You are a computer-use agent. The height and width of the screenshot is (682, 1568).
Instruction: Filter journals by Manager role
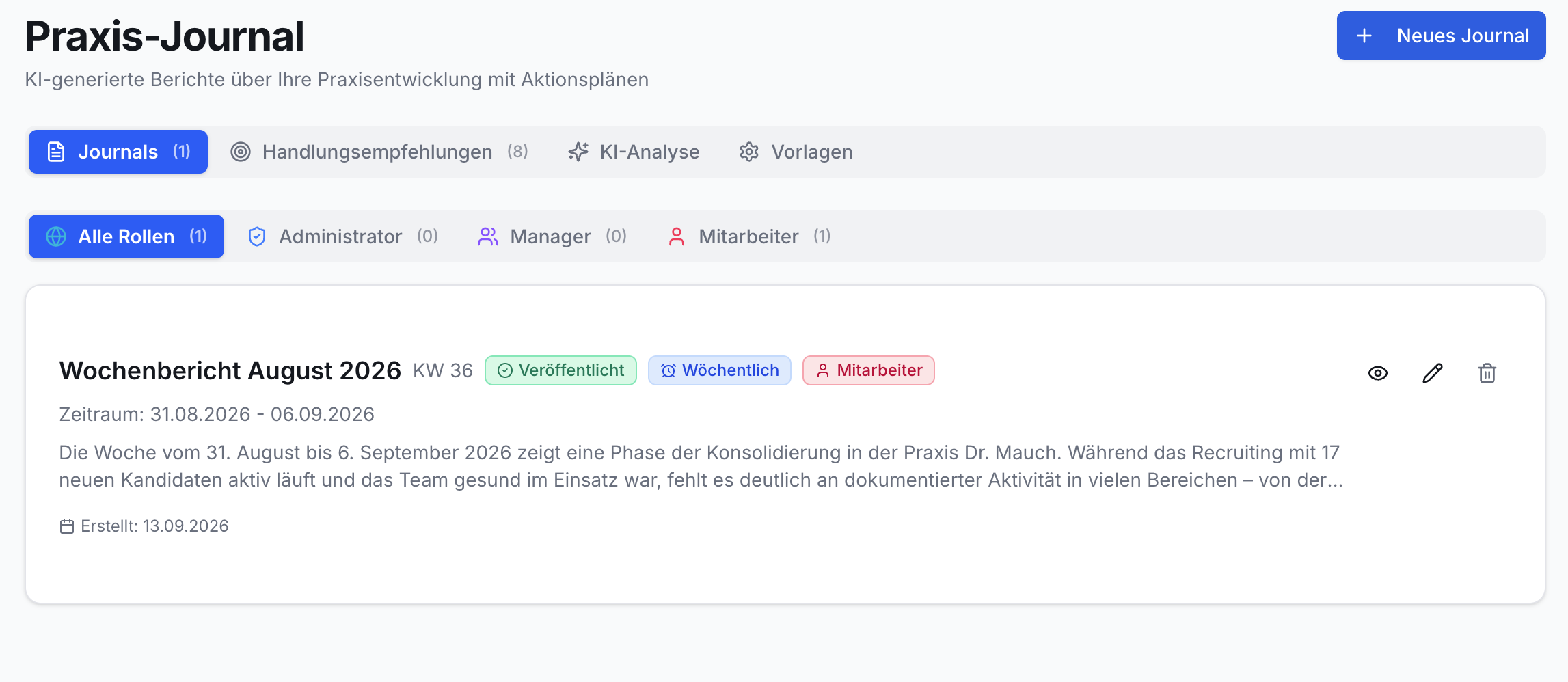[552, 236]
